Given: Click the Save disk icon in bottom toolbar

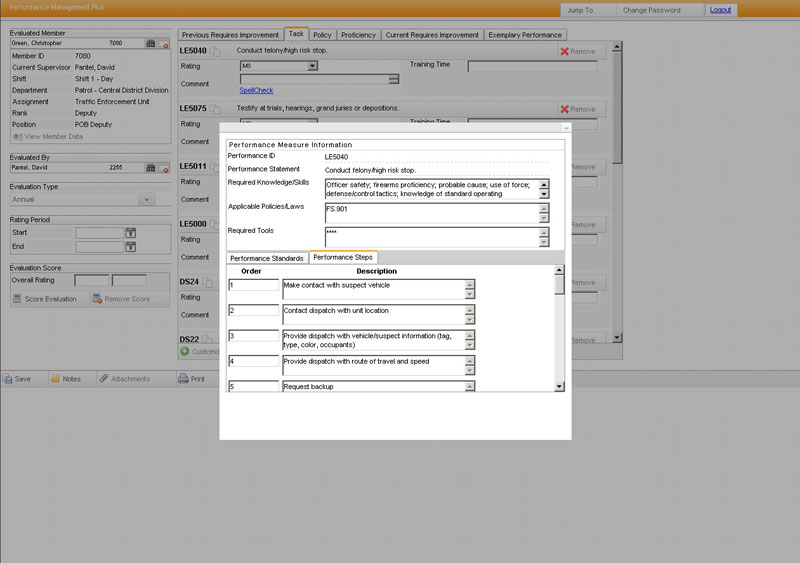Looking at the screenshot, I should [x=9, y=379].
